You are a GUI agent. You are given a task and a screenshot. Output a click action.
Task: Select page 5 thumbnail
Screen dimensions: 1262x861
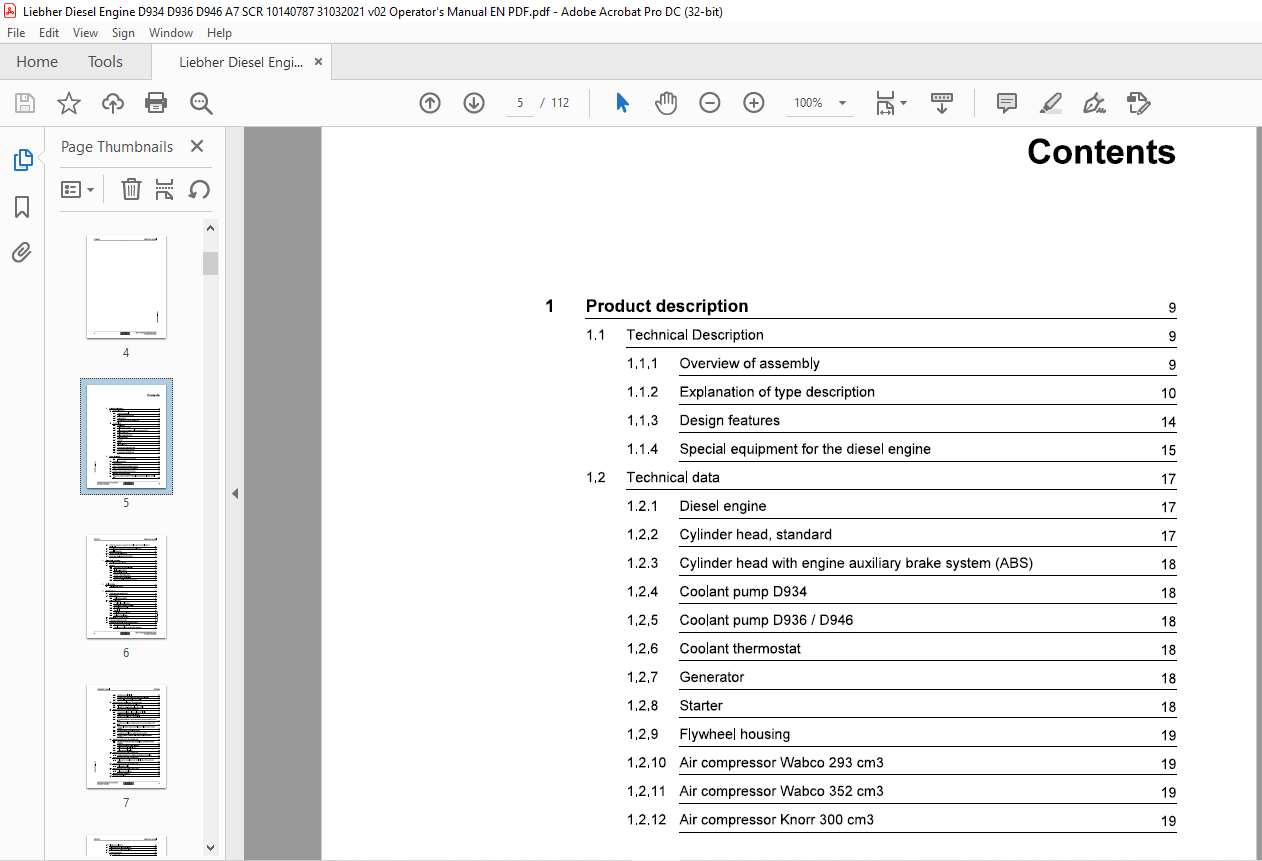coord(126,437)
